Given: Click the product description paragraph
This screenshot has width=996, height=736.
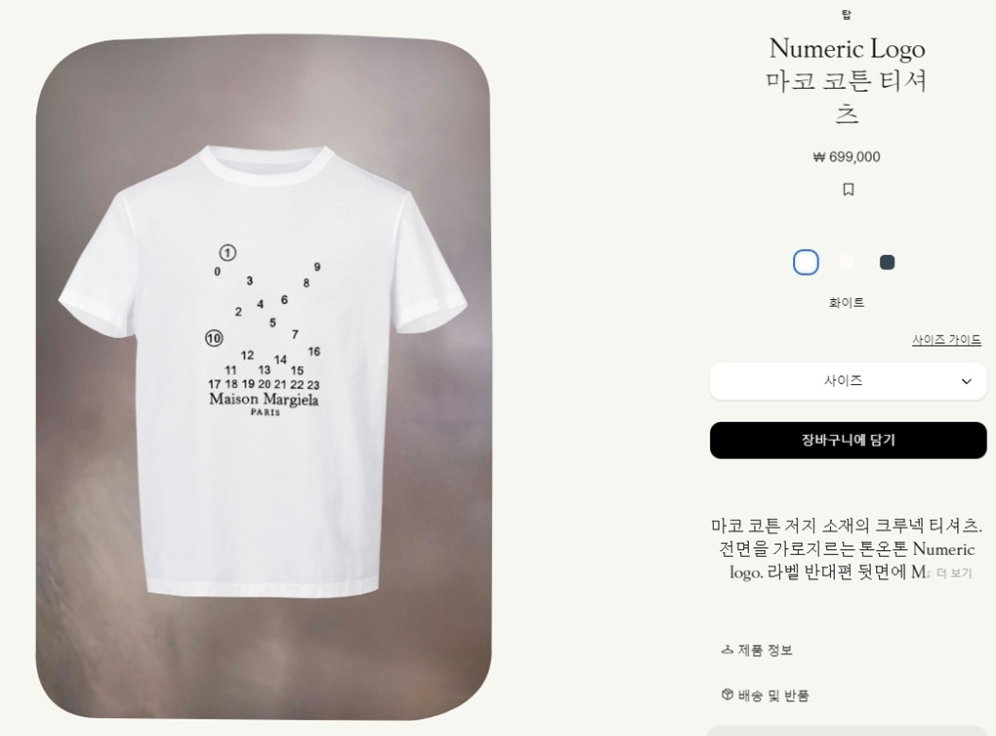Looking at the screenshot, I should [847, 549].
